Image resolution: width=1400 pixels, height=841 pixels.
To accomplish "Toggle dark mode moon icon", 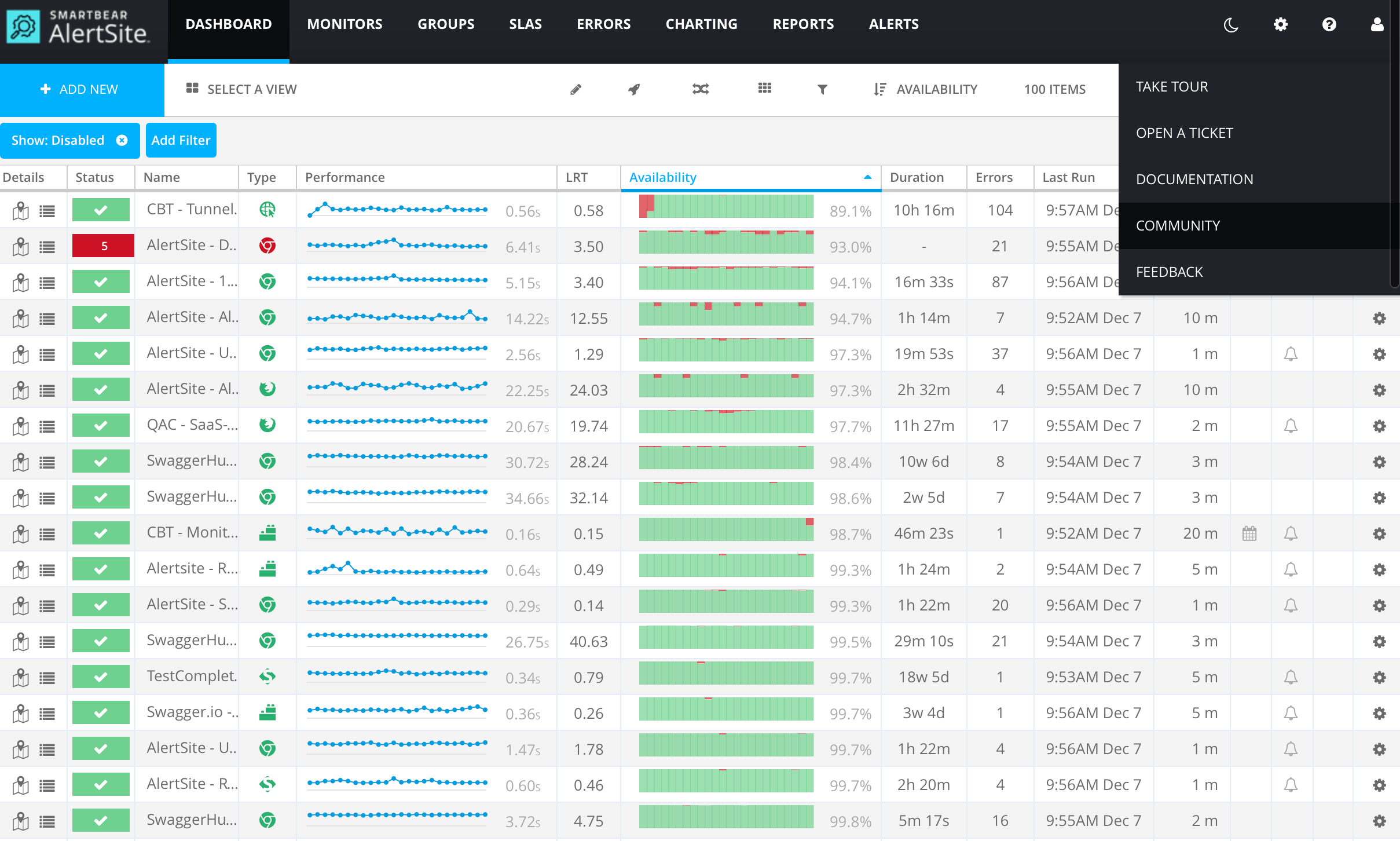I will 1231,24.
